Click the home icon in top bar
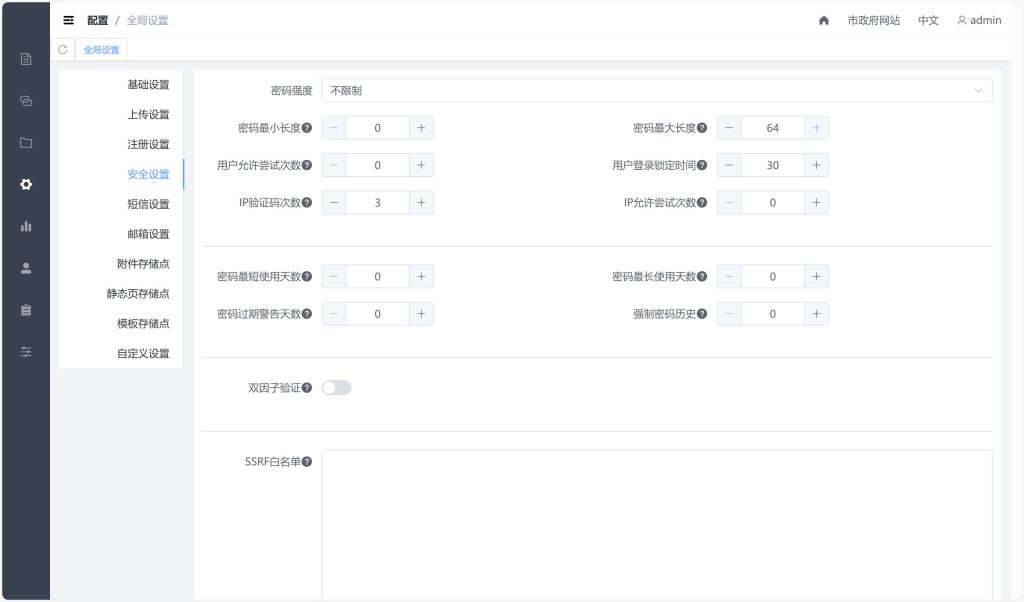Viewport: 1024px width, 602px height. 824,20
